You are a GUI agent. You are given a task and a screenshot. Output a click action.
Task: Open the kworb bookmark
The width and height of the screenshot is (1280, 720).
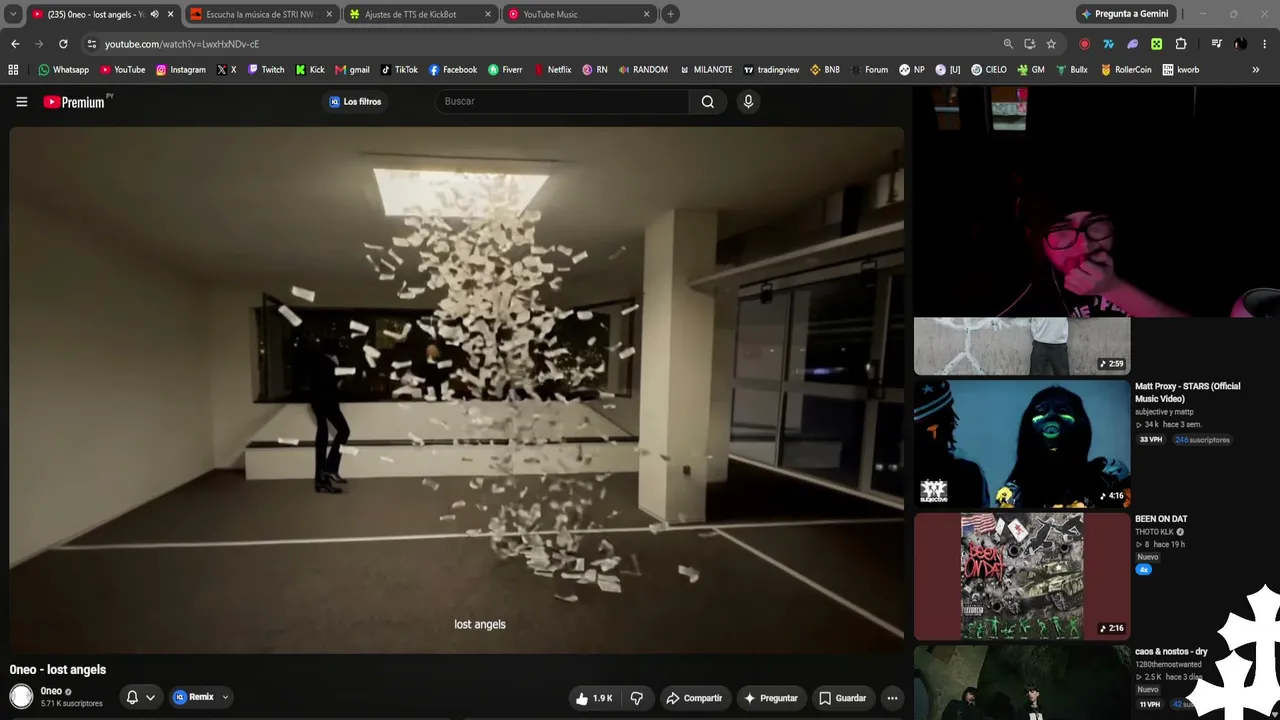[x=1180, y=70]
